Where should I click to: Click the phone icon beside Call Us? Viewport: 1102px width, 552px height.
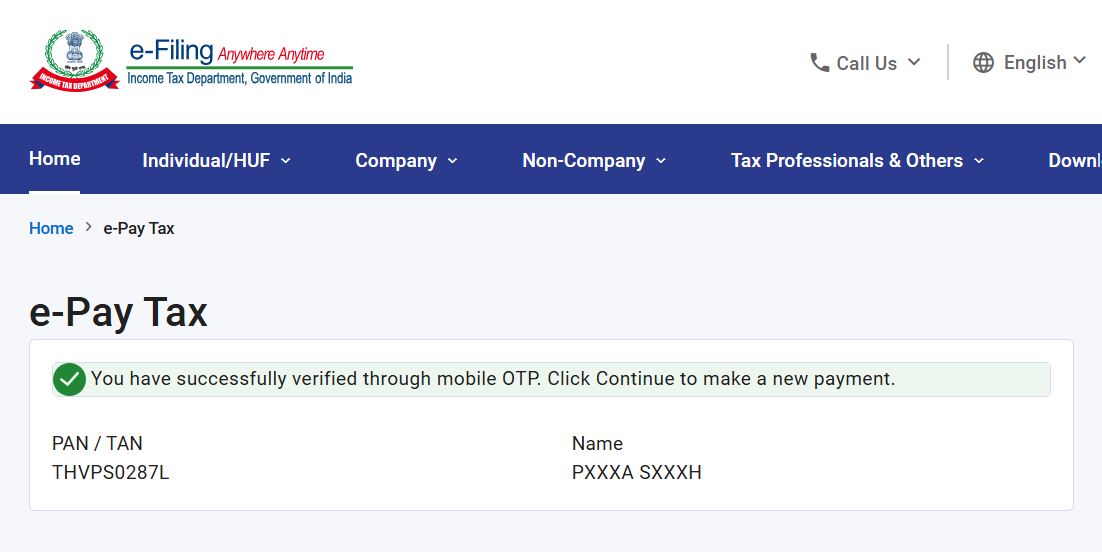tap(820, 63)
